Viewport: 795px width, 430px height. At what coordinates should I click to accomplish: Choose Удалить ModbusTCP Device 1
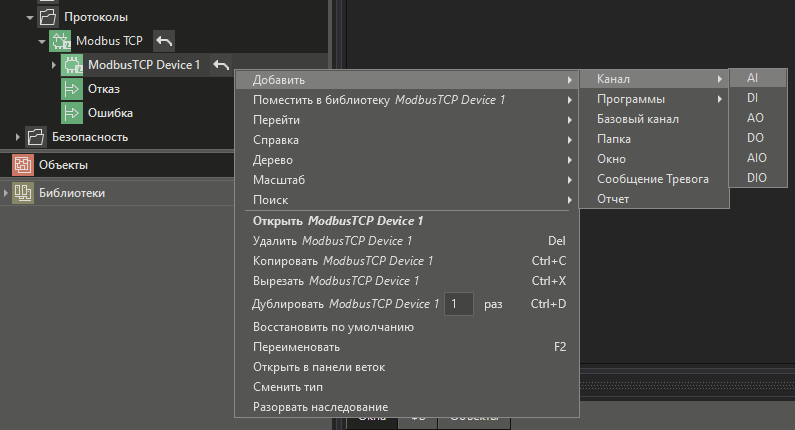point(332,241)
